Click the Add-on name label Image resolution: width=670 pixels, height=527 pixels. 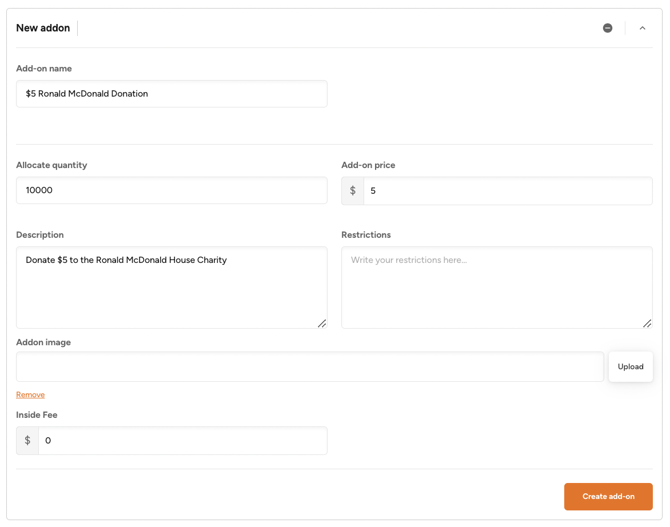pyautogui.click(x=44, y=69)
